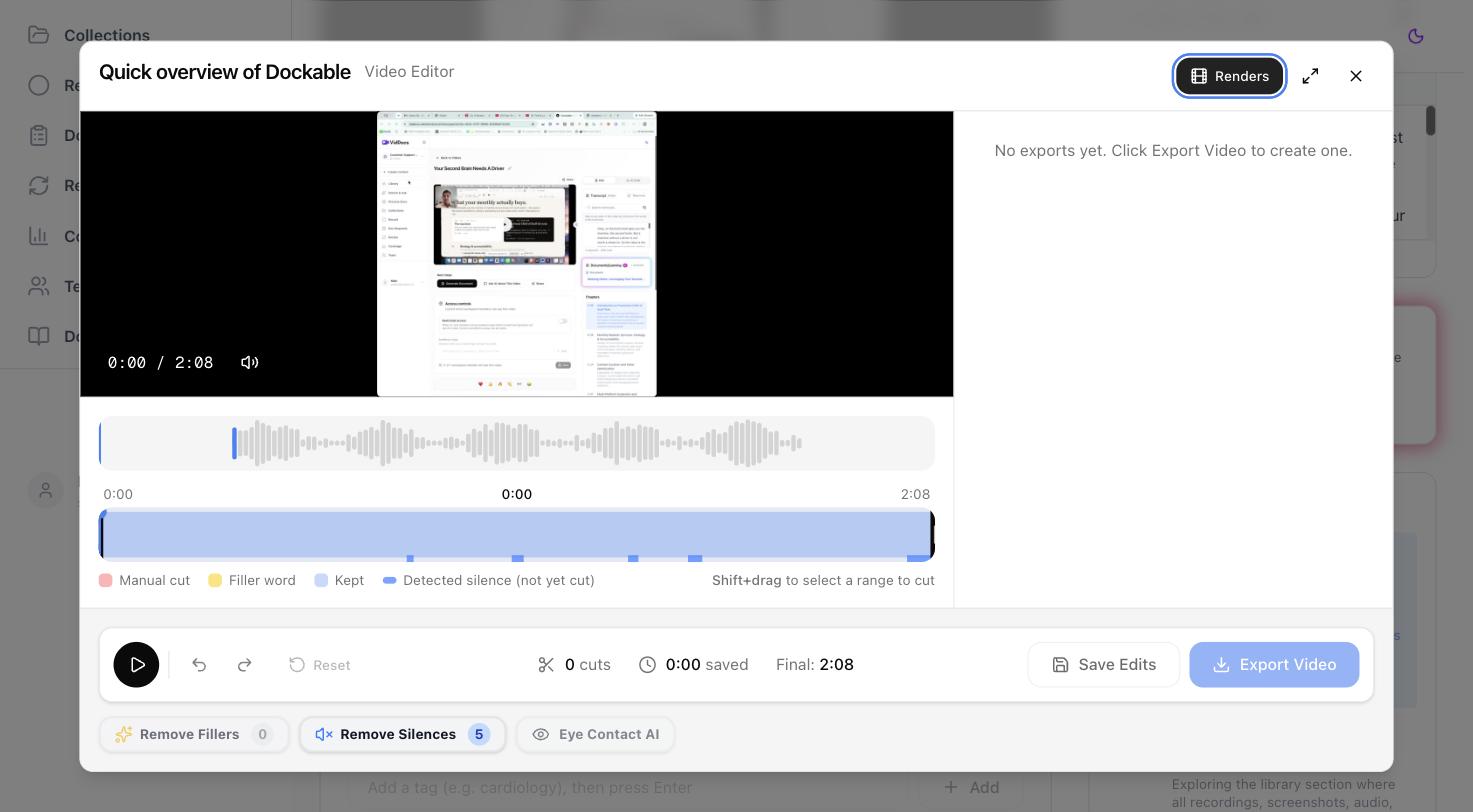Reset all edits
The height and width of the screenshot is (812, 1473).
tap(320, 665)
